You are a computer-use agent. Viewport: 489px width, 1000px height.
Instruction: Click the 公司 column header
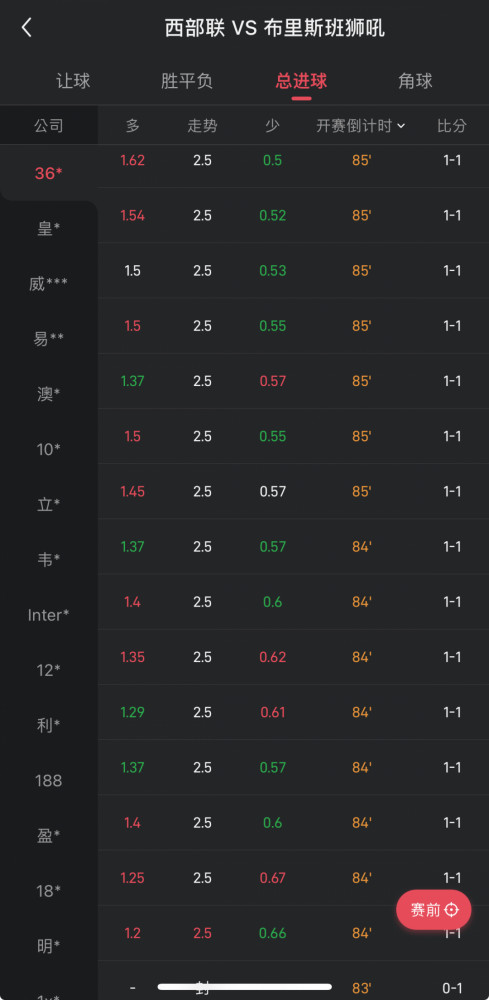pyautogui.click(x=49, y=126)
